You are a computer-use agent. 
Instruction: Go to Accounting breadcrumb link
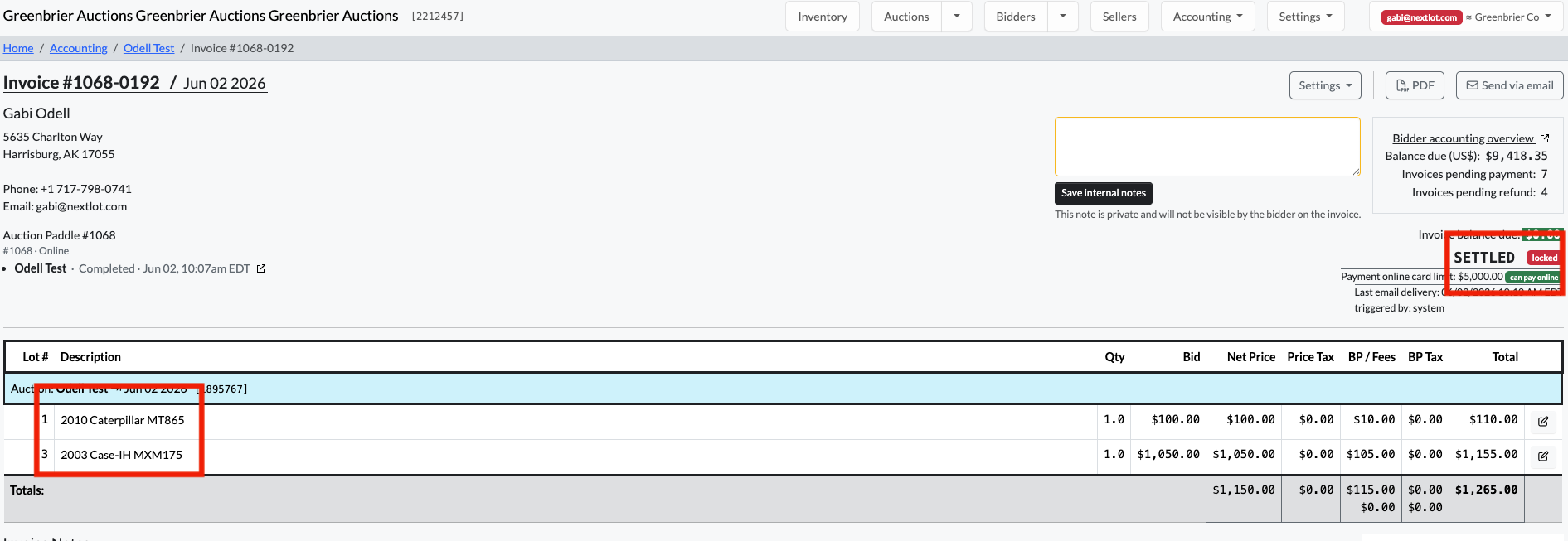tap(79, 48)
